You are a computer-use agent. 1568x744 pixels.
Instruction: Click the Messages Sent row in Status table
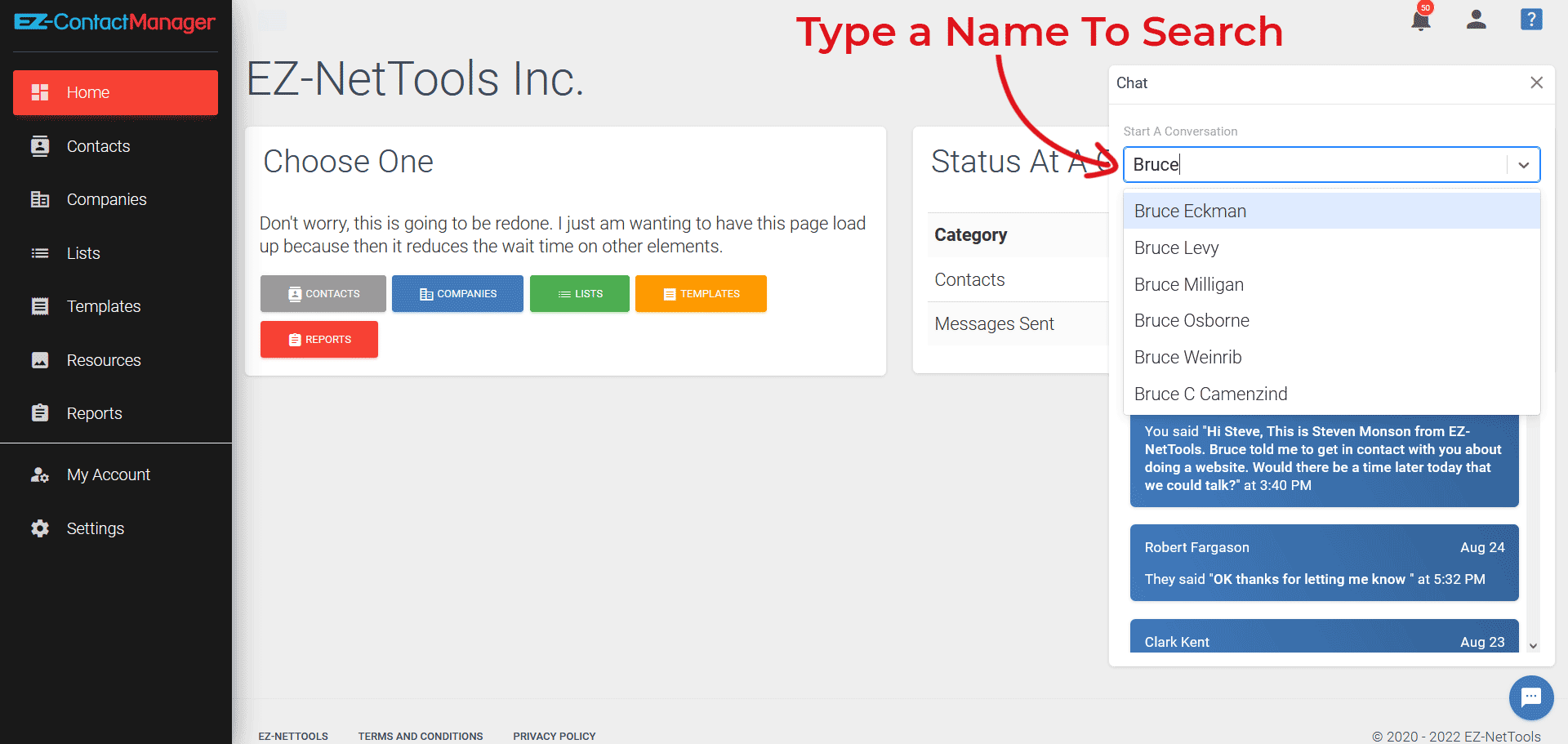1018,323
